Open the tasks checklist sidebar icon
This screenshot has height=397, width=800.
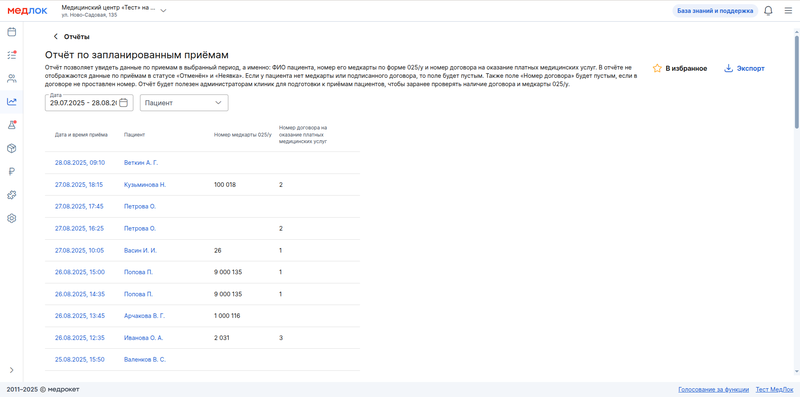(11, 55)
